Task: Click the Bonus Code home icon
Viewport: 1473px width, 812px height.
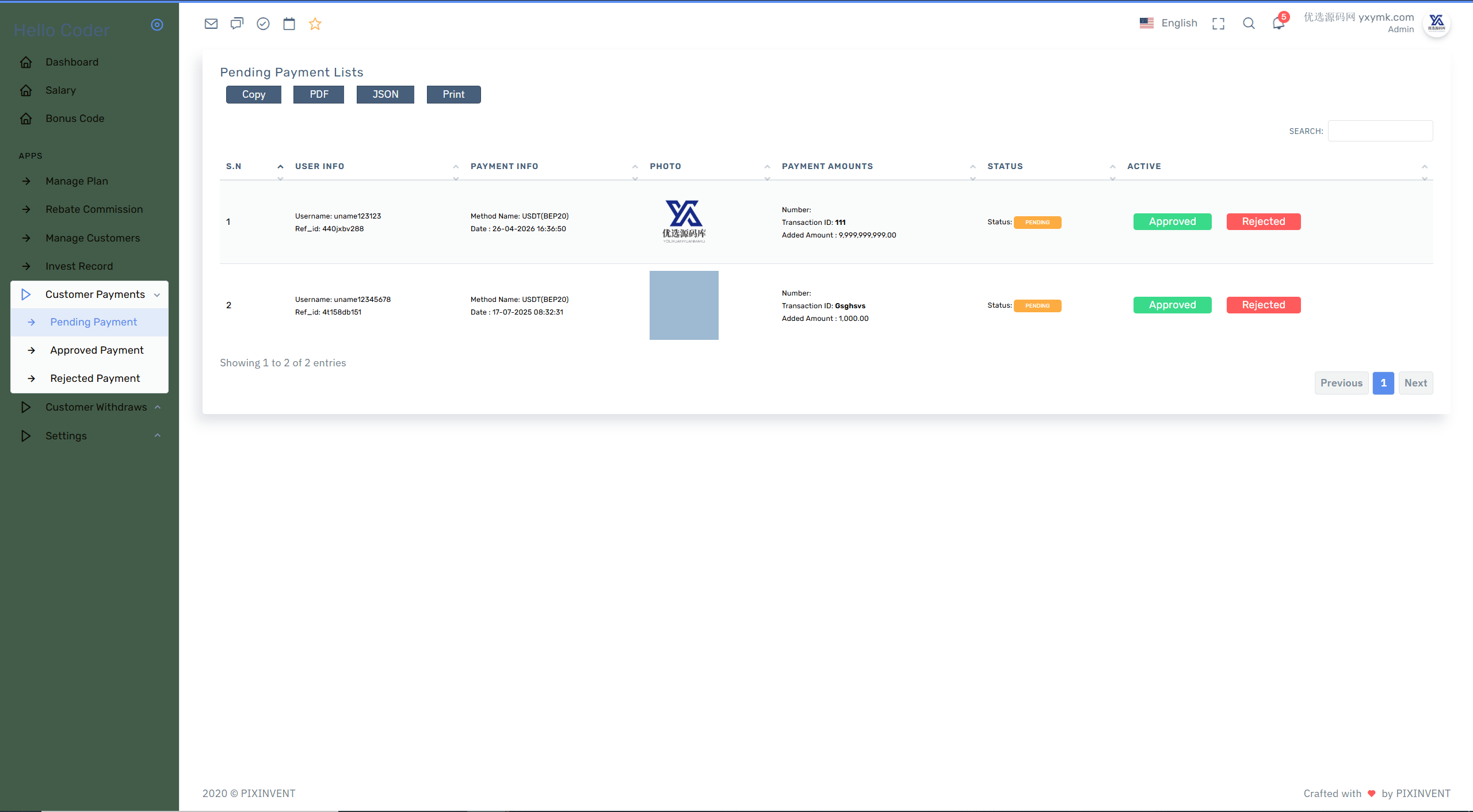Action: (x=26, y=118)
